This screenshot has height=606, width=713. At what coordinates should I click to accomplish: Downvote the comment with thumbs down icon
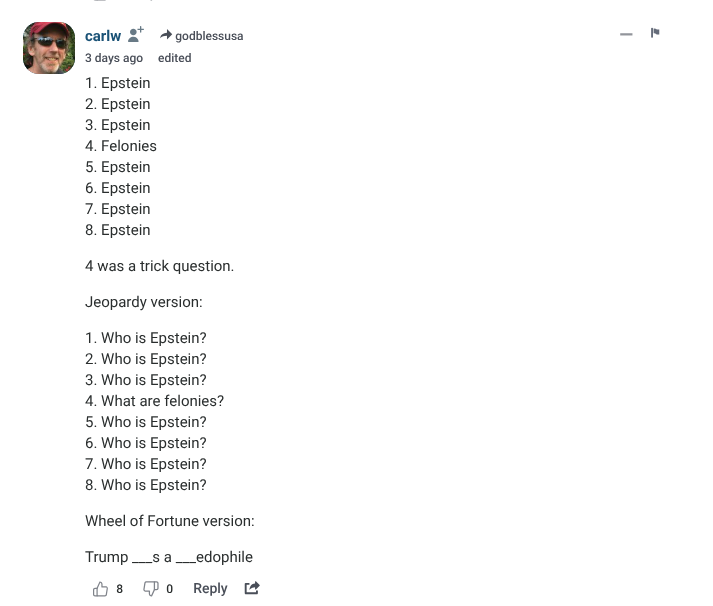(151, 588)
